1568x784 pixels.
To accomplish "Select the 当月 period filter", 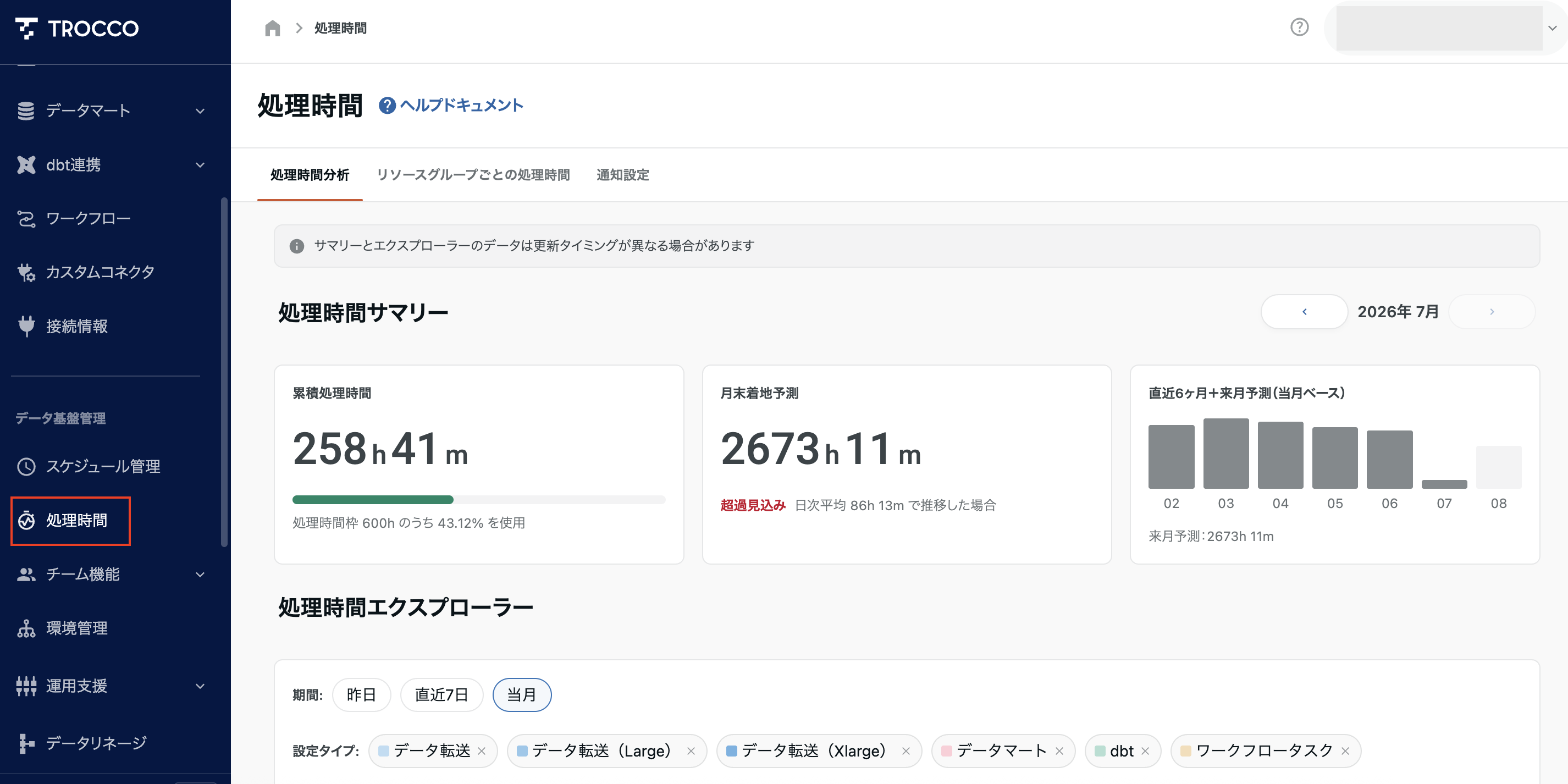I will click(x=522, y=694).
